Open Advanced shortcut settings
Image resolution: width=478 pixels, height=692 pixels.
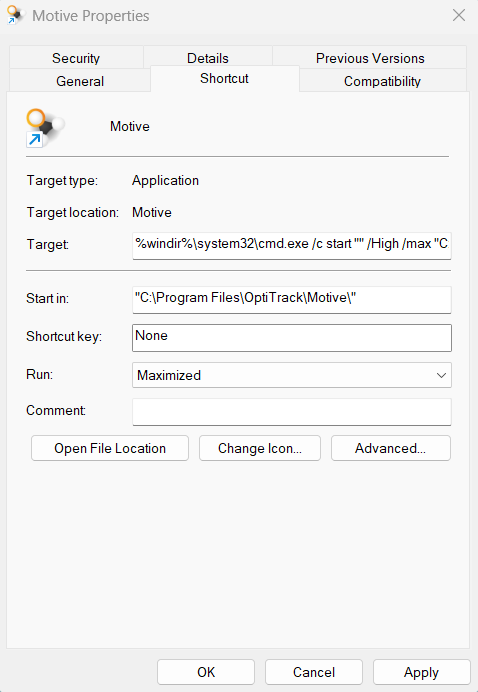click(391, 448)
